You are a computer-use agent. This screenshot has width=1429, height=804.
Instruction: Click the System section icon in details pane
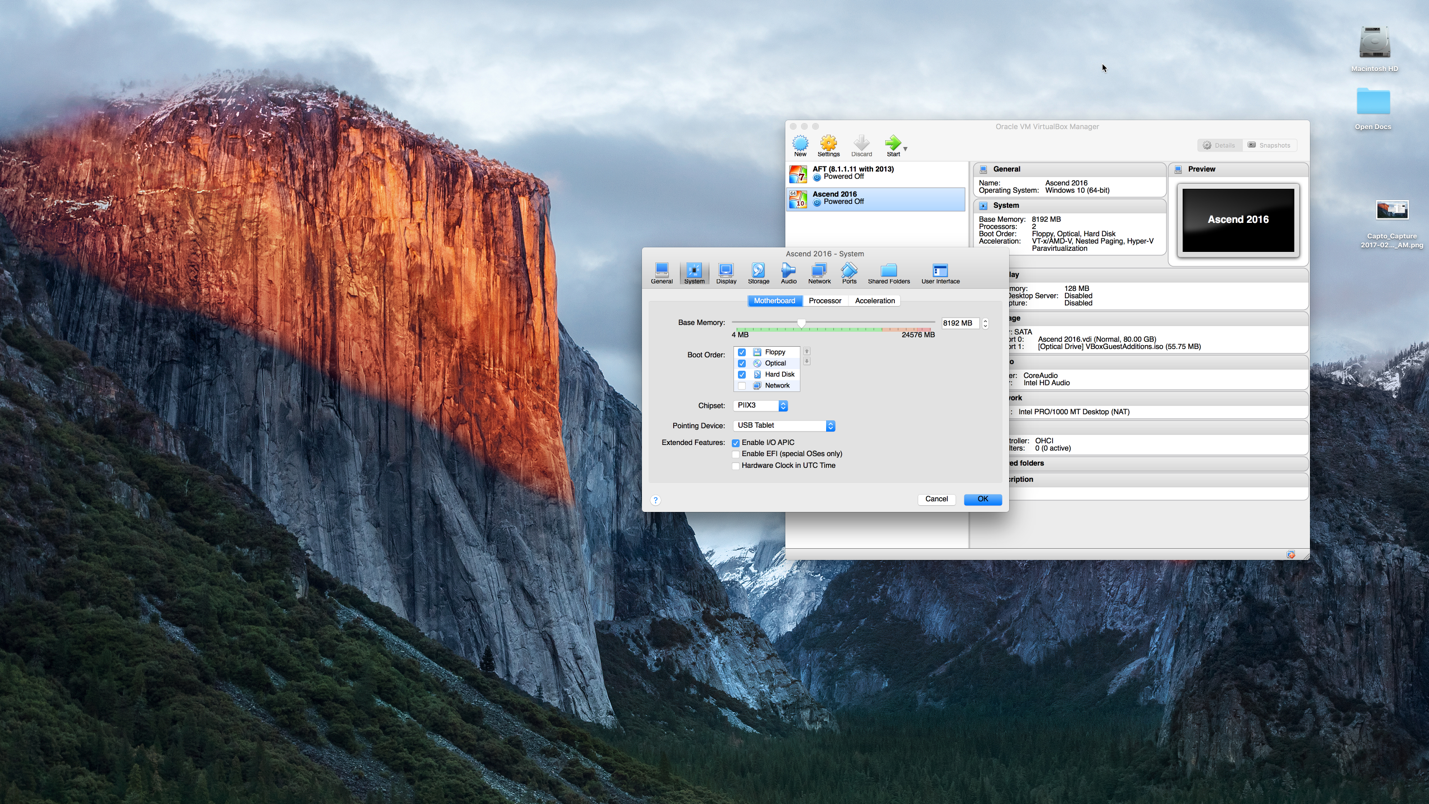(983, 205)
